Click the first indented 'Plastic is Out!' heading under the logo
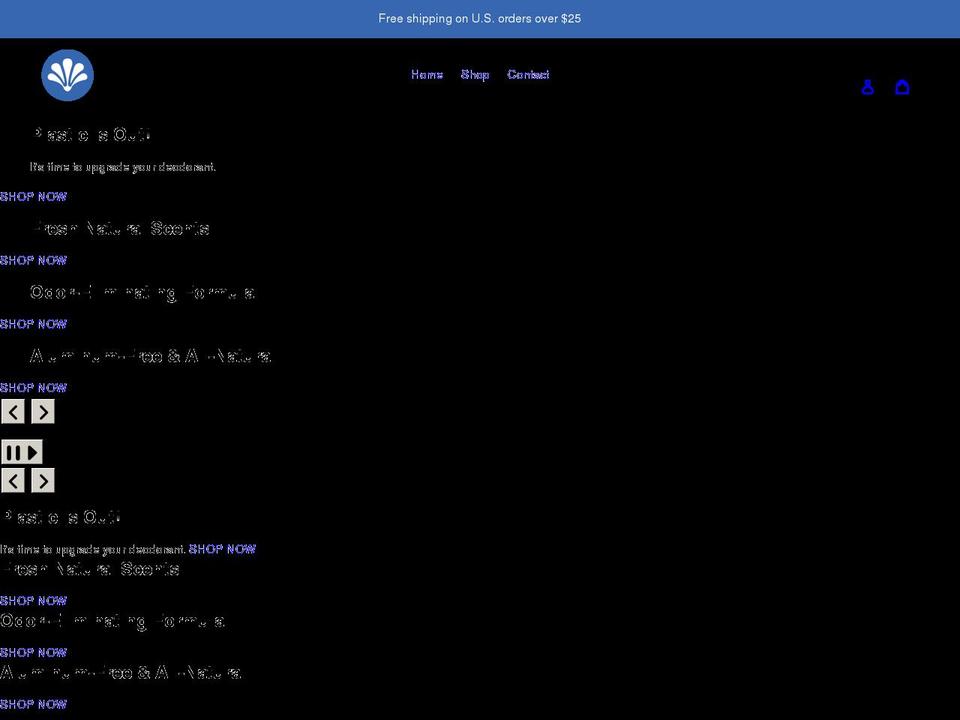 [x=91, y=135]
